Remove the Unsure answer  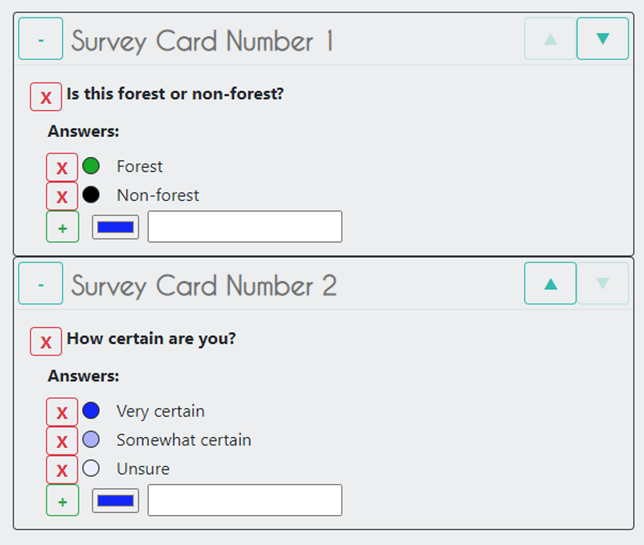62,470
